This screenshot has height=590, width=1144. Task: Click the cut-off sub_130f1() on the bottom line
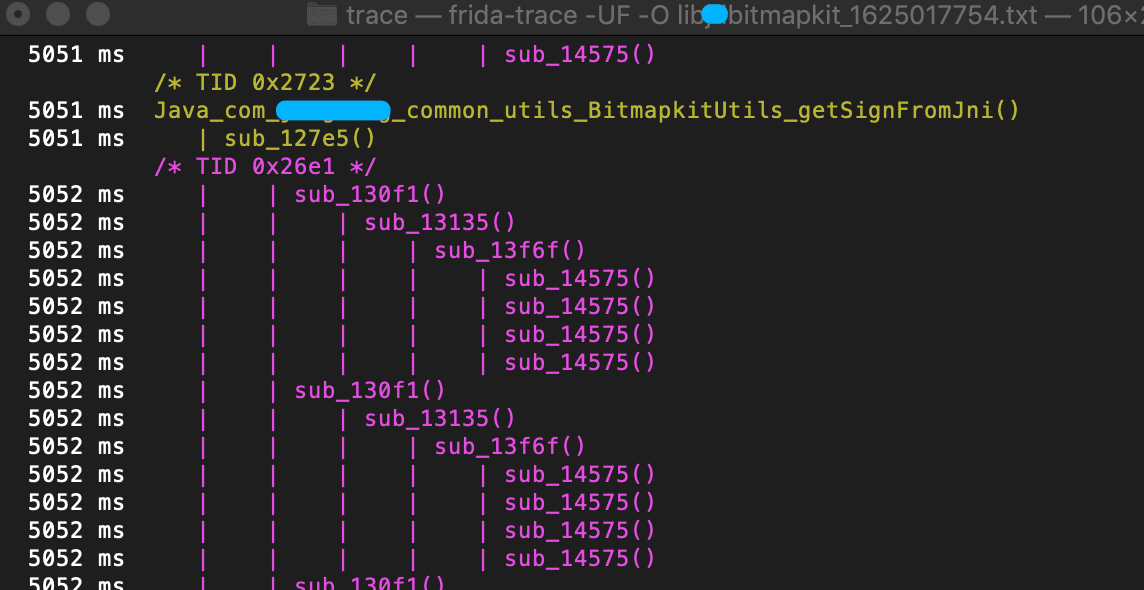click(x=370, y=583)
